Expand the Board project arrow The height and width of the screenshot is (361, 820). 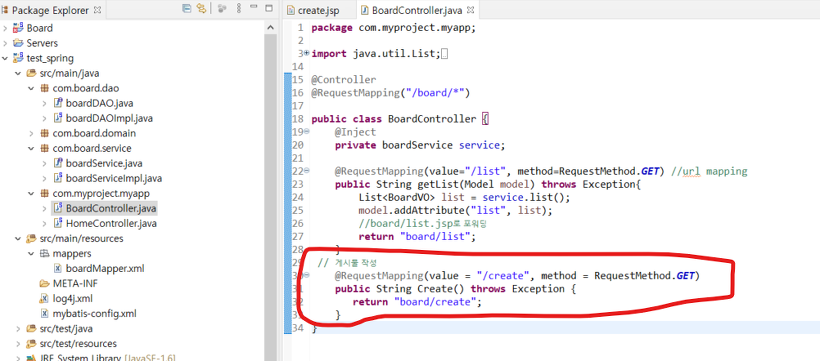coord(5,28)
